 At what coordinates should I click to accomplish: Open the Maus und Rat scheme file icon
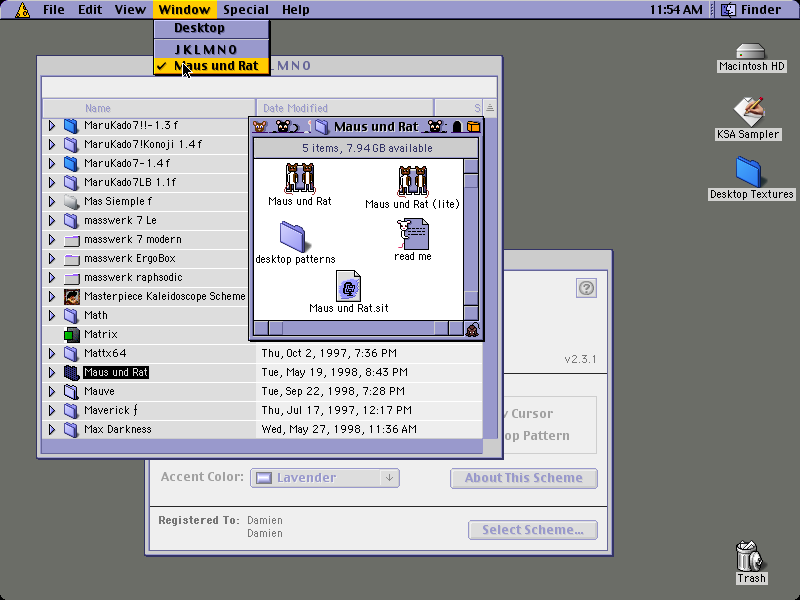pos(300,178)
